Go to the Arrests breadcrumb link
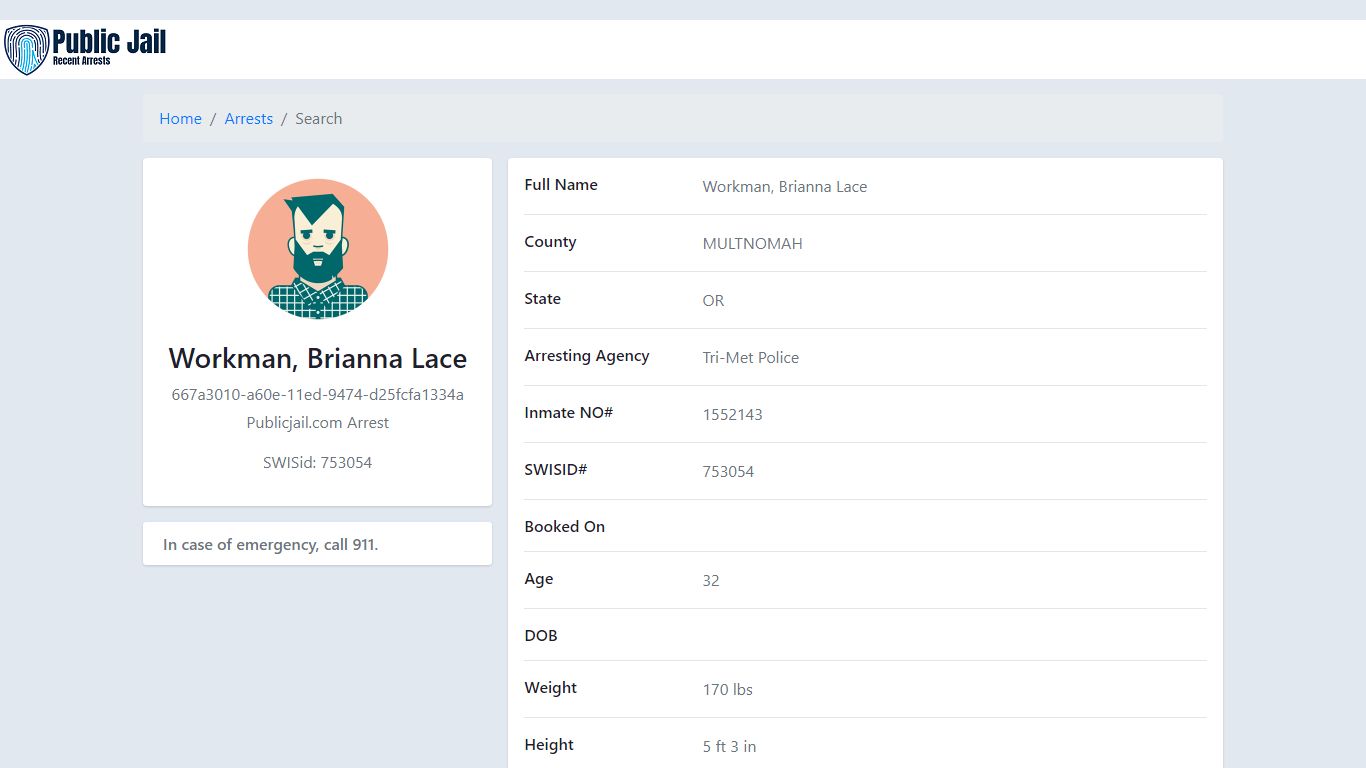The height and width of the screenshot is (768, 1366). coord(248,118)
